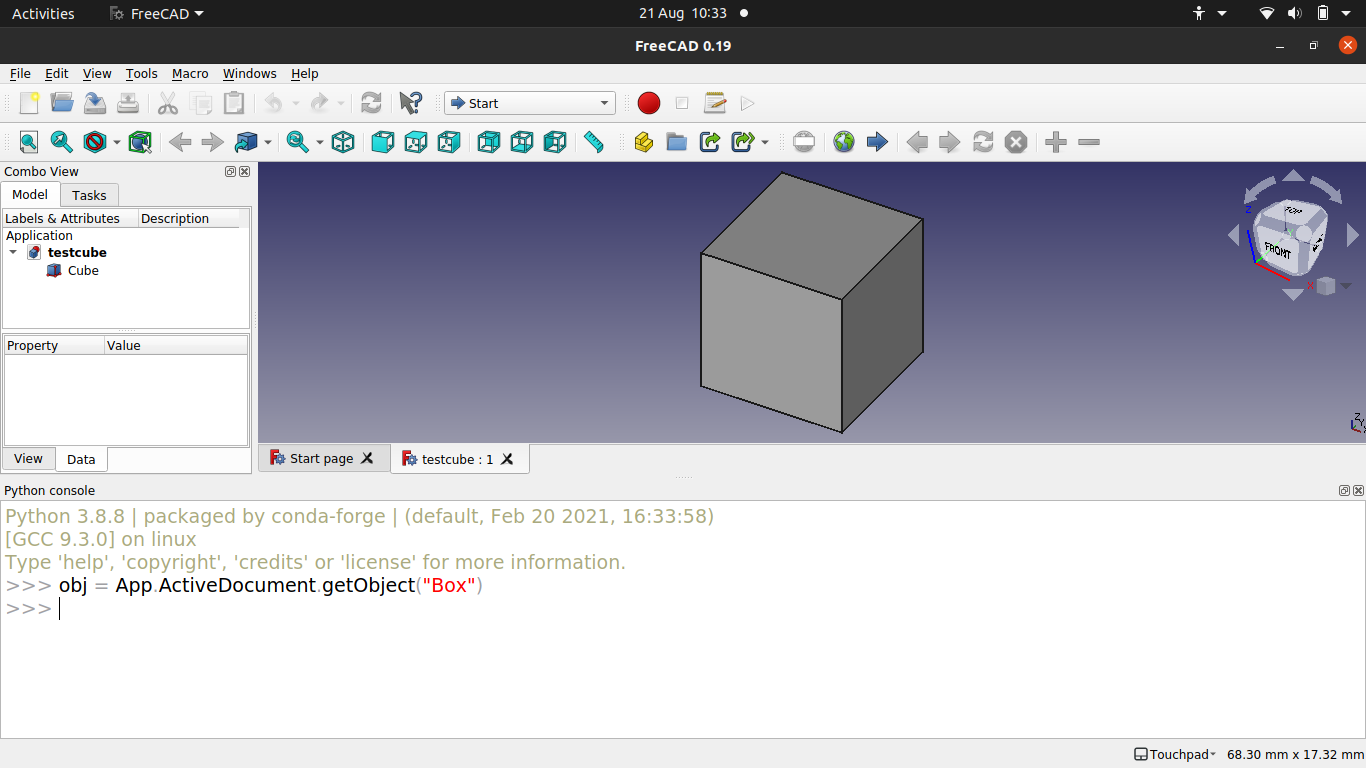Switch to Left view cube icon
The image size is (1366, 768).
tap(555, 142)
